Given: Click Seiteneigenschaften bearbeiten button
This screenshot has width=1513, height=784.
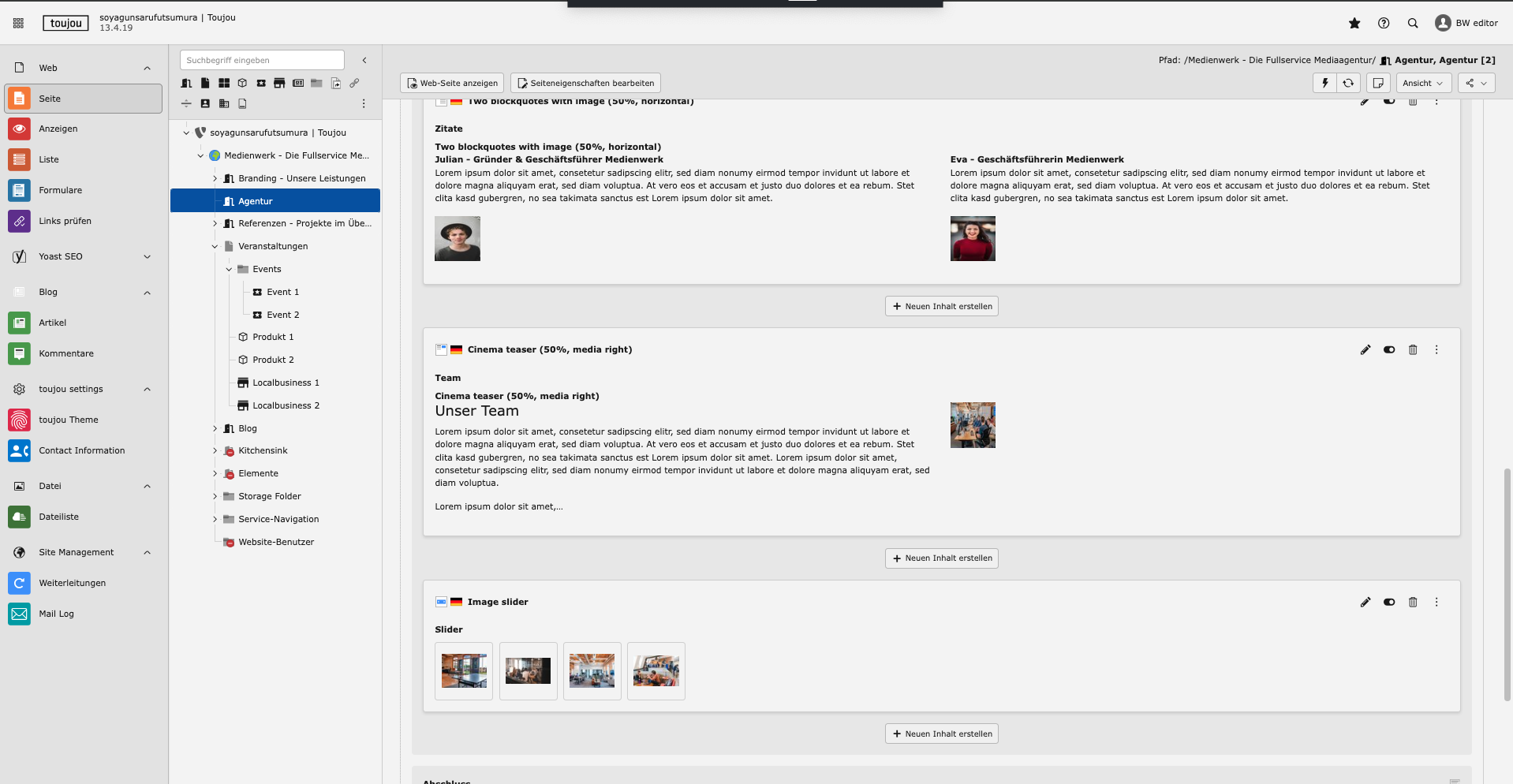Looking at the screenshot, I should tap(585, 83).
